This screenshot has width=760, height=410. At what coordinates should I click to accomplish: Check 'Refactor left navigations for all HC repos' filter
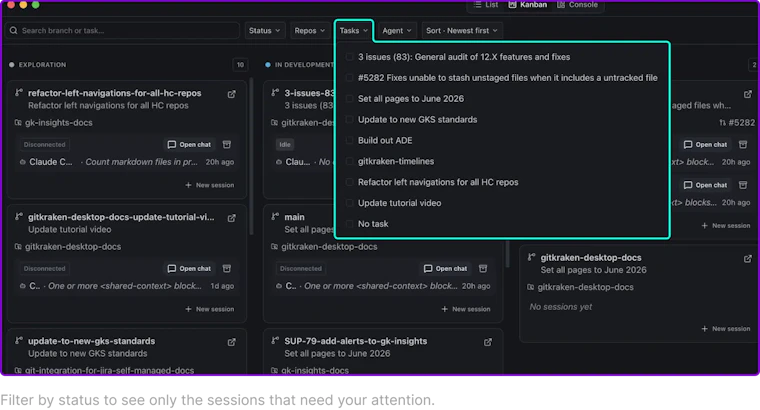(349, 182)
